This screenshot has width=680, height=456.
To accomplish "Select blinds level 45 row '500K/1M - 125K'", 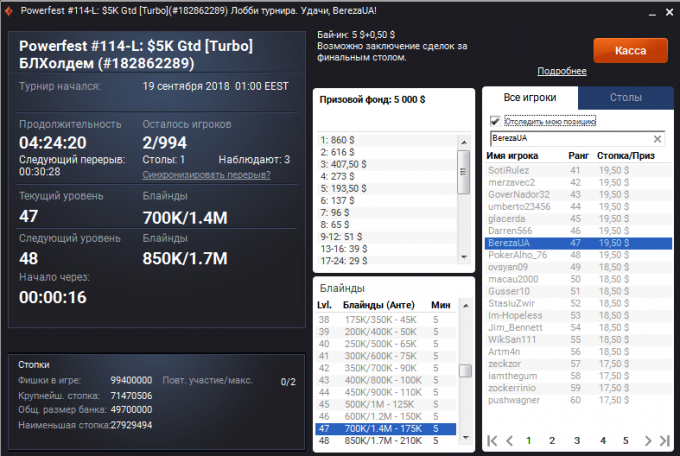I will pyautogui.click(x=386, y=405).
